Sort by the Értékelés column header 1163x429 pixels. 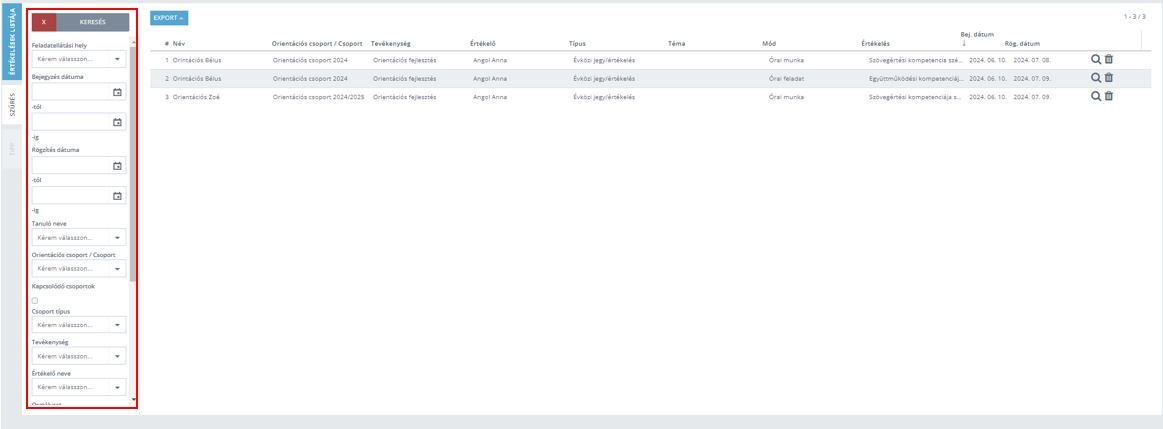(x=875, y=44)
